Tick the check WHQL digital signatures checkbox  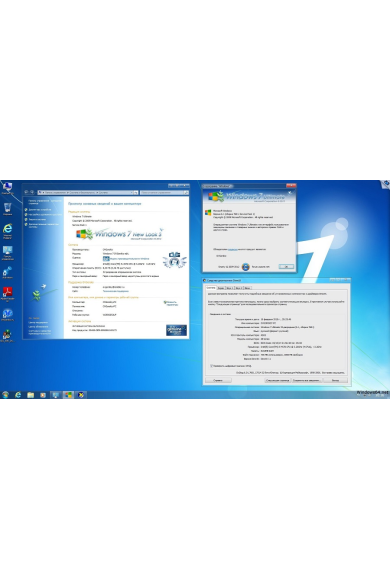coord(211,366)
